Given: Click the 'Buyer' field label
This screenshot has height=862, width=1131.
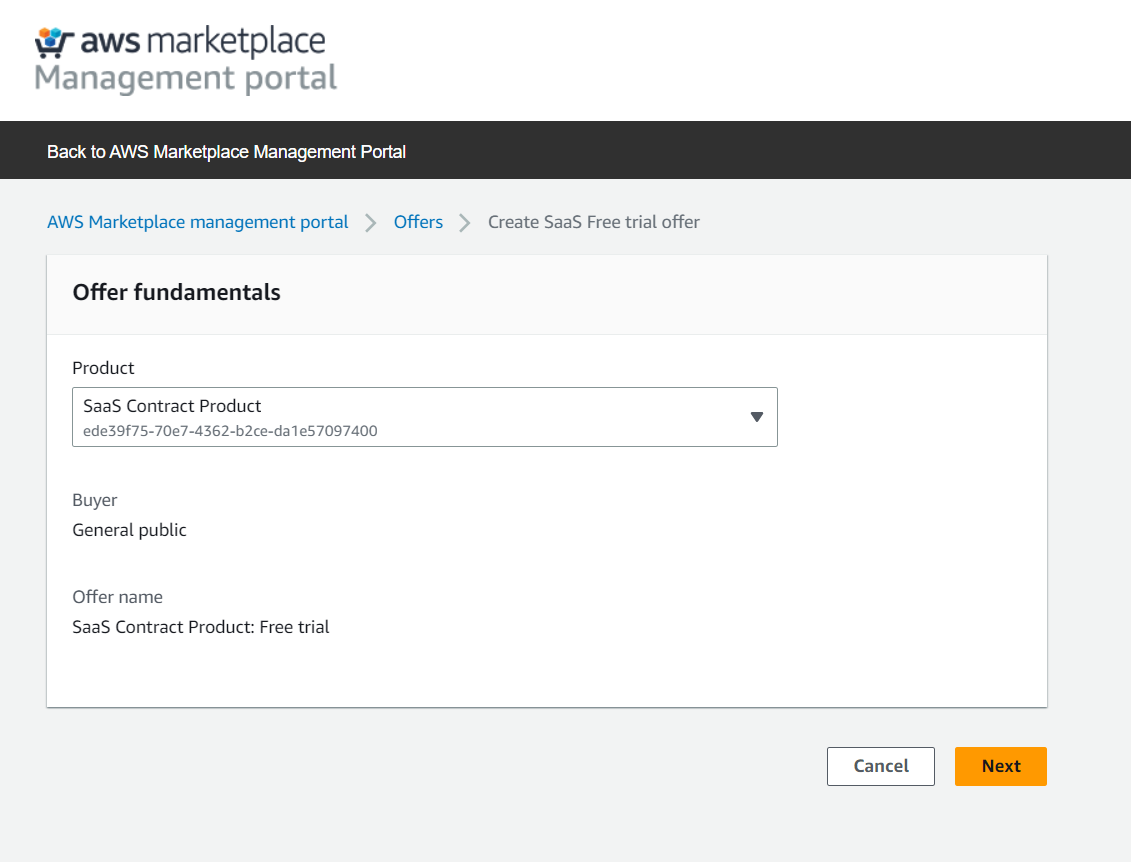Looking at the screenshot, I should 95,500.
